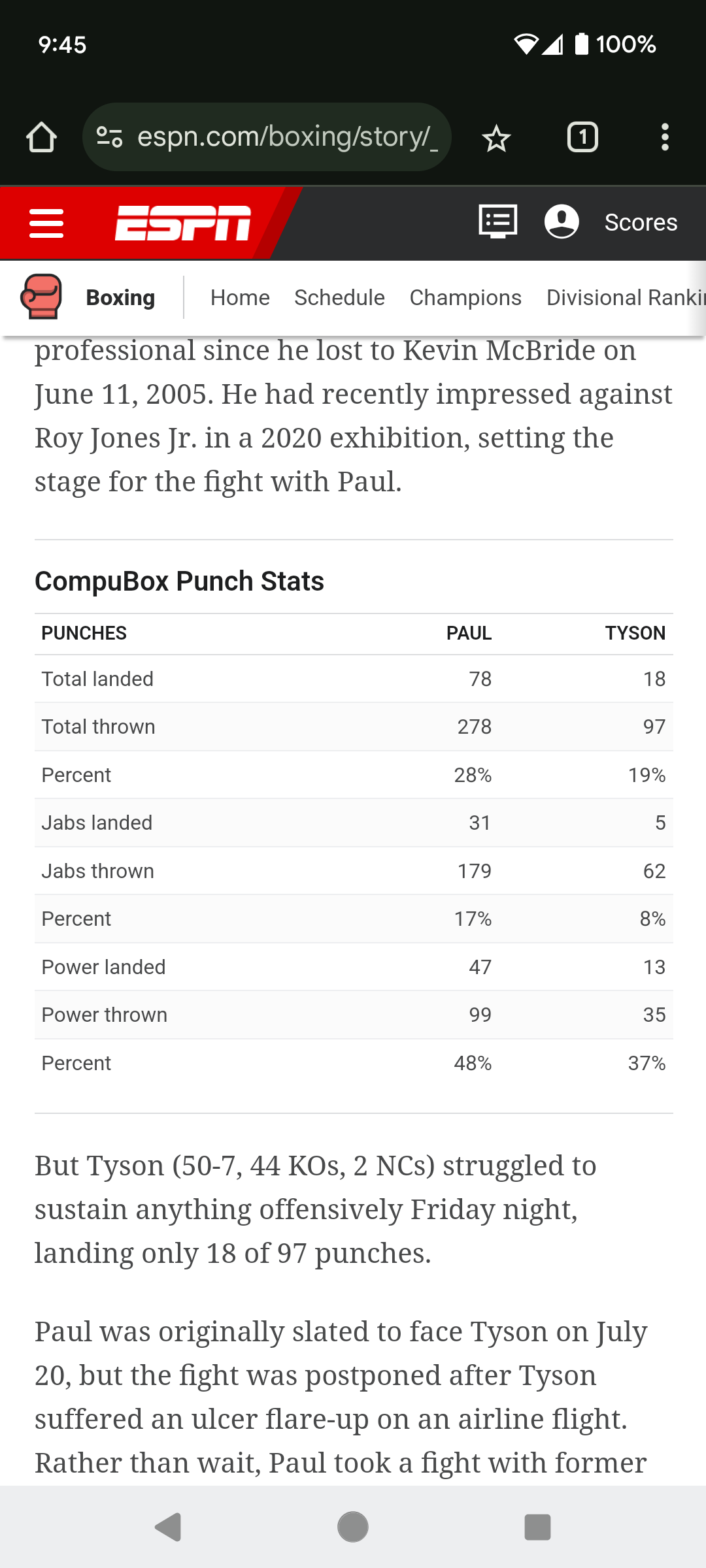Select Champions in boxing navigation
The image size is (706, 1568).
tap(465, 297)
